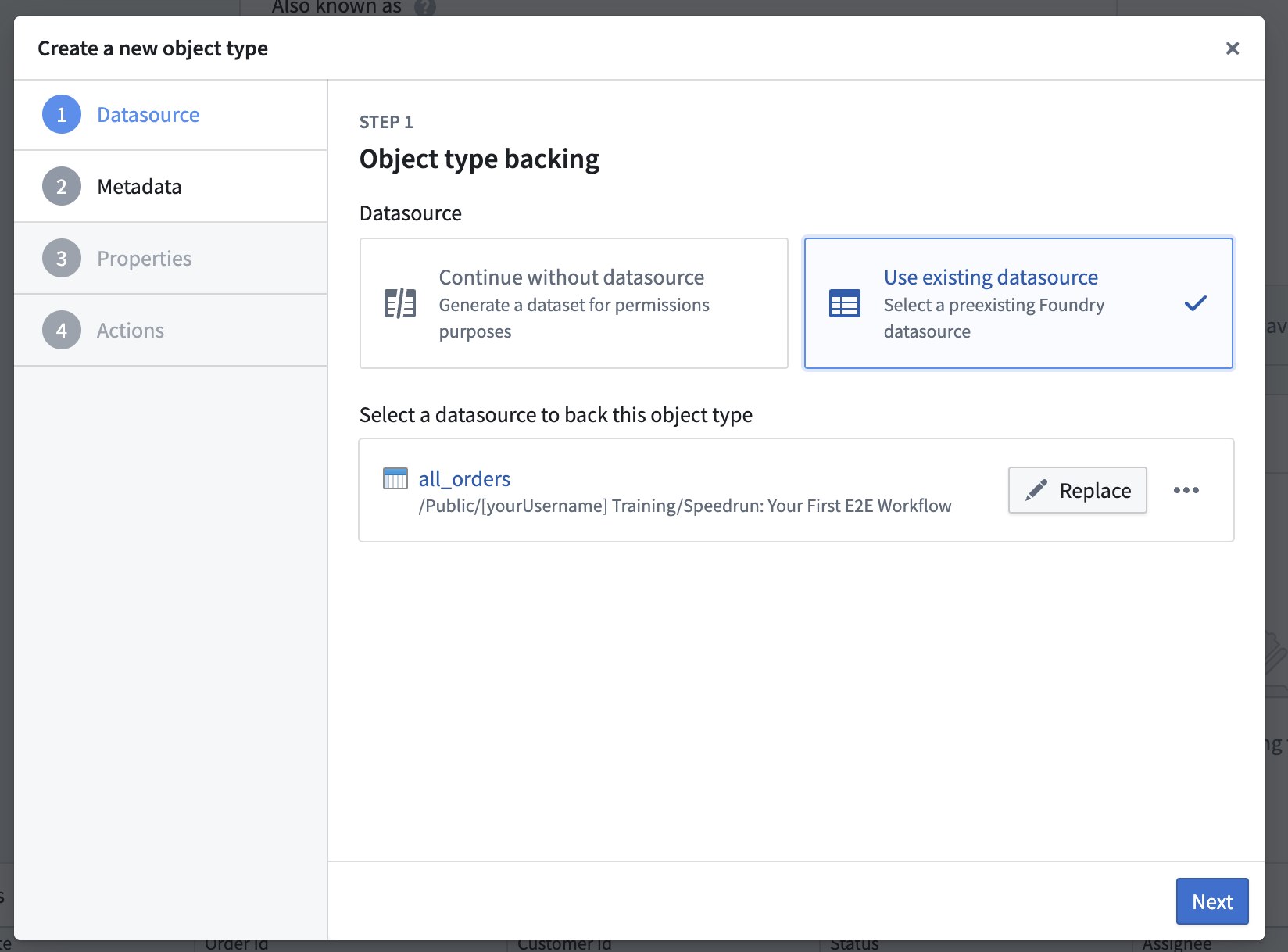1288x952 pixels.
Task: Click the Use existing datasource table icon
Action: [x=844, y=303]
